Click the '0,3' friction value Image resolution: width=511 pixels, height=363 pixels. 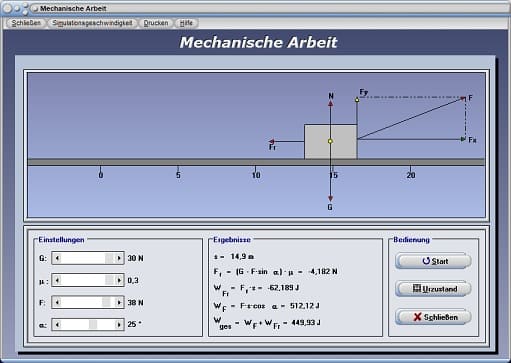pyautogui.click(x=133, y=281)
